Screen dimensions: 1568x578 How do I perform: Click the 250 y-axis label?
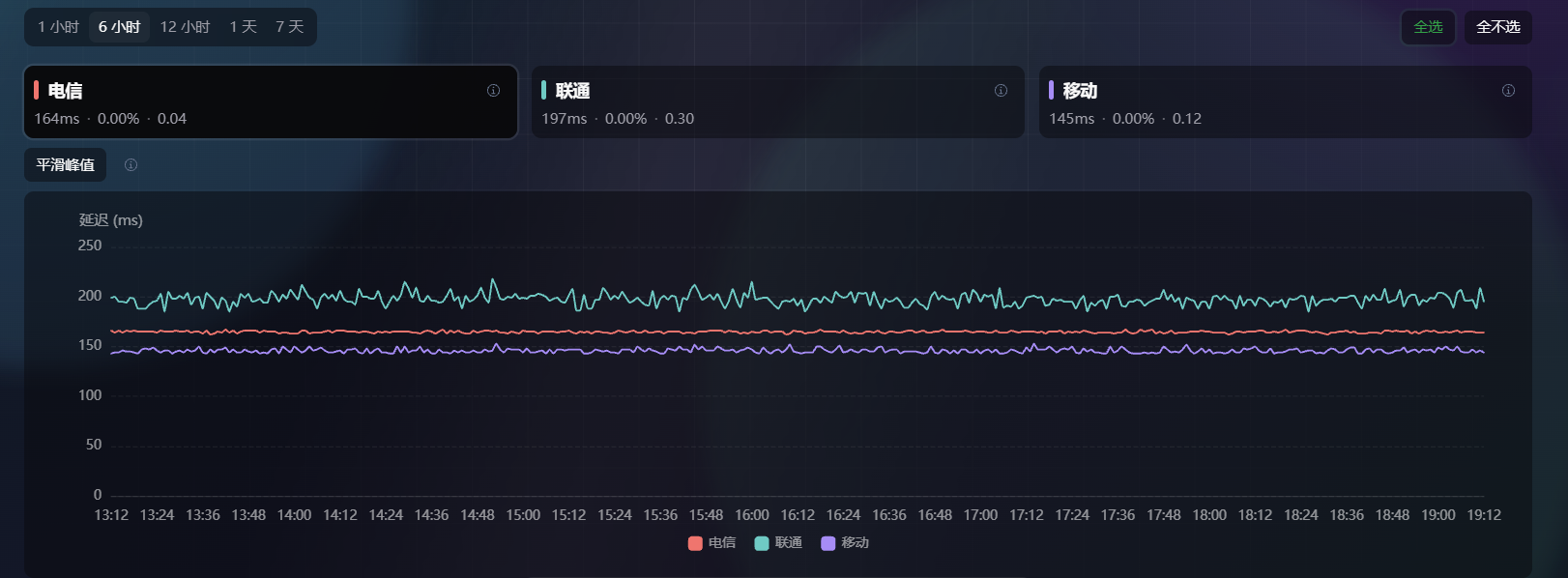click(x=90, y=246)
